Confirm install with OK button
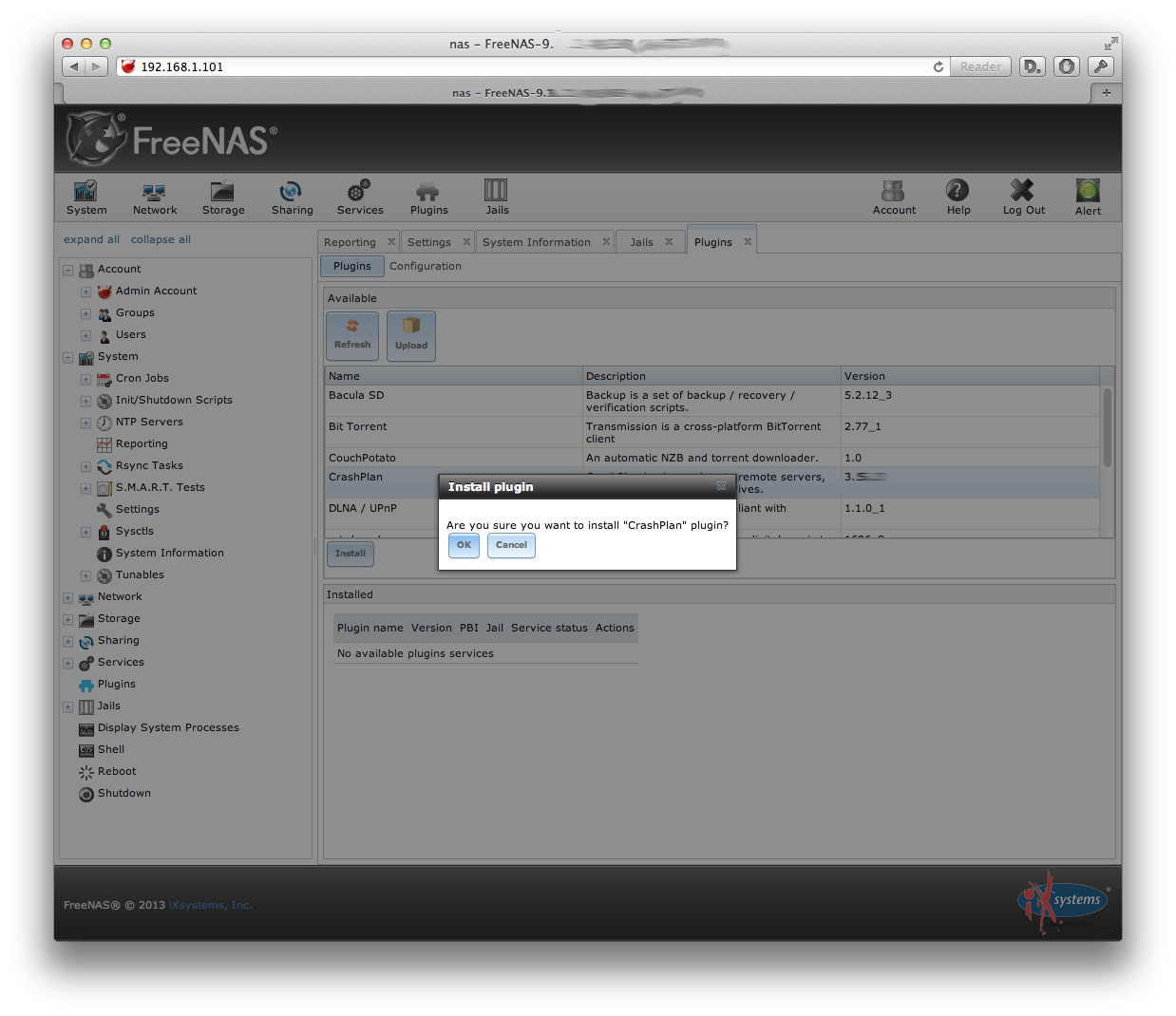Viewport: 1176px width, 1016px height. click(464, 545)
